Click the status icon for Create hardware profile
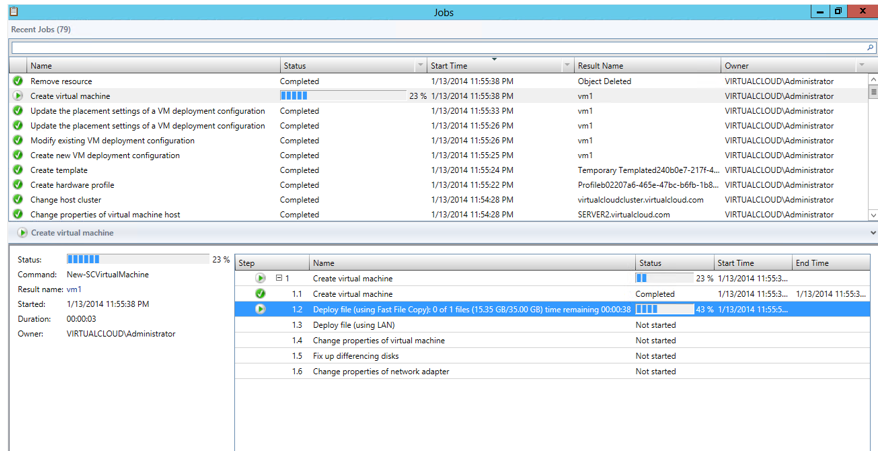Image resolution: width=883 pixels, height=463 pixels. pos(18,185)
